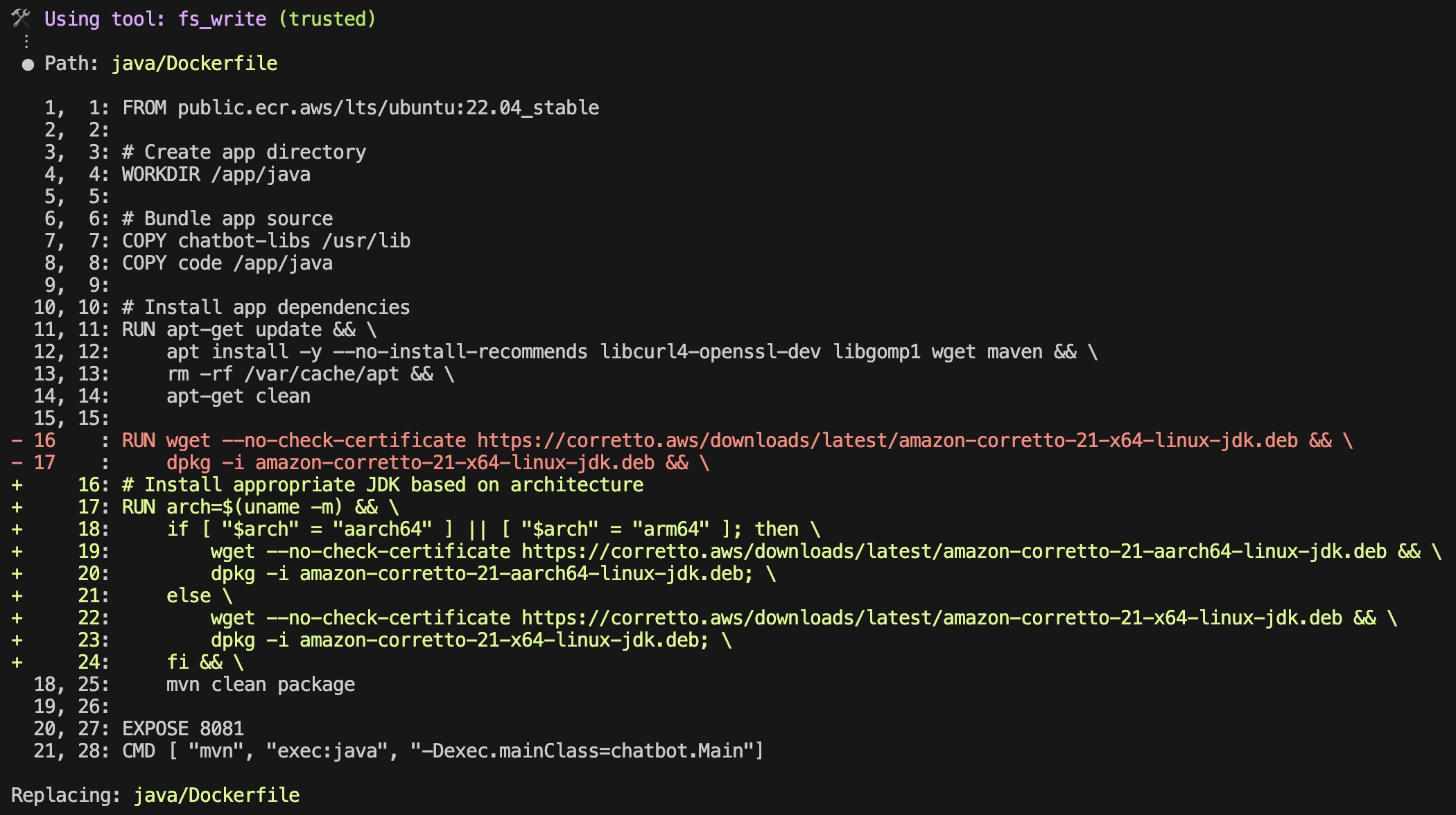Click the minus marker on removed line 16
This screenshot has height=815, width=1456.
click(17, 441)
